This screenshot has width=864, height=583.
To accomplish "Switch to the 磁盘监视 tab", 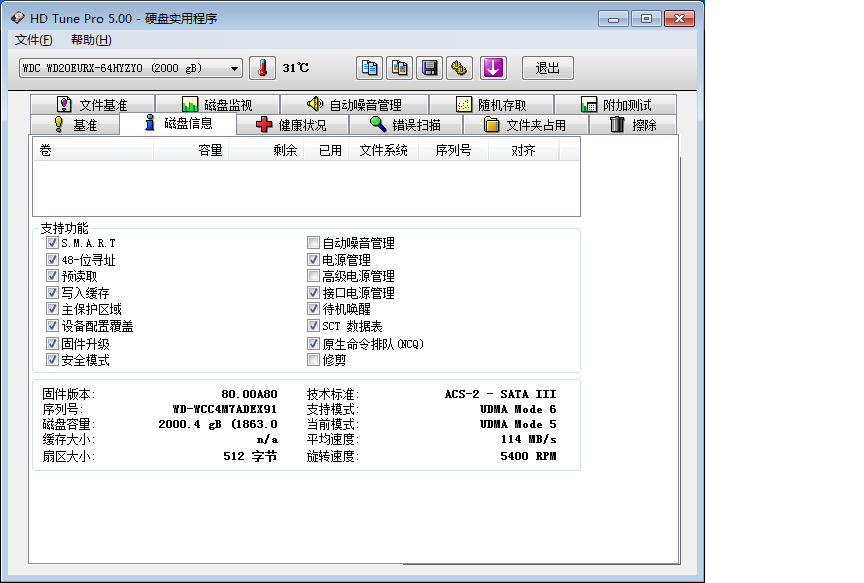I will pos(218,105).
